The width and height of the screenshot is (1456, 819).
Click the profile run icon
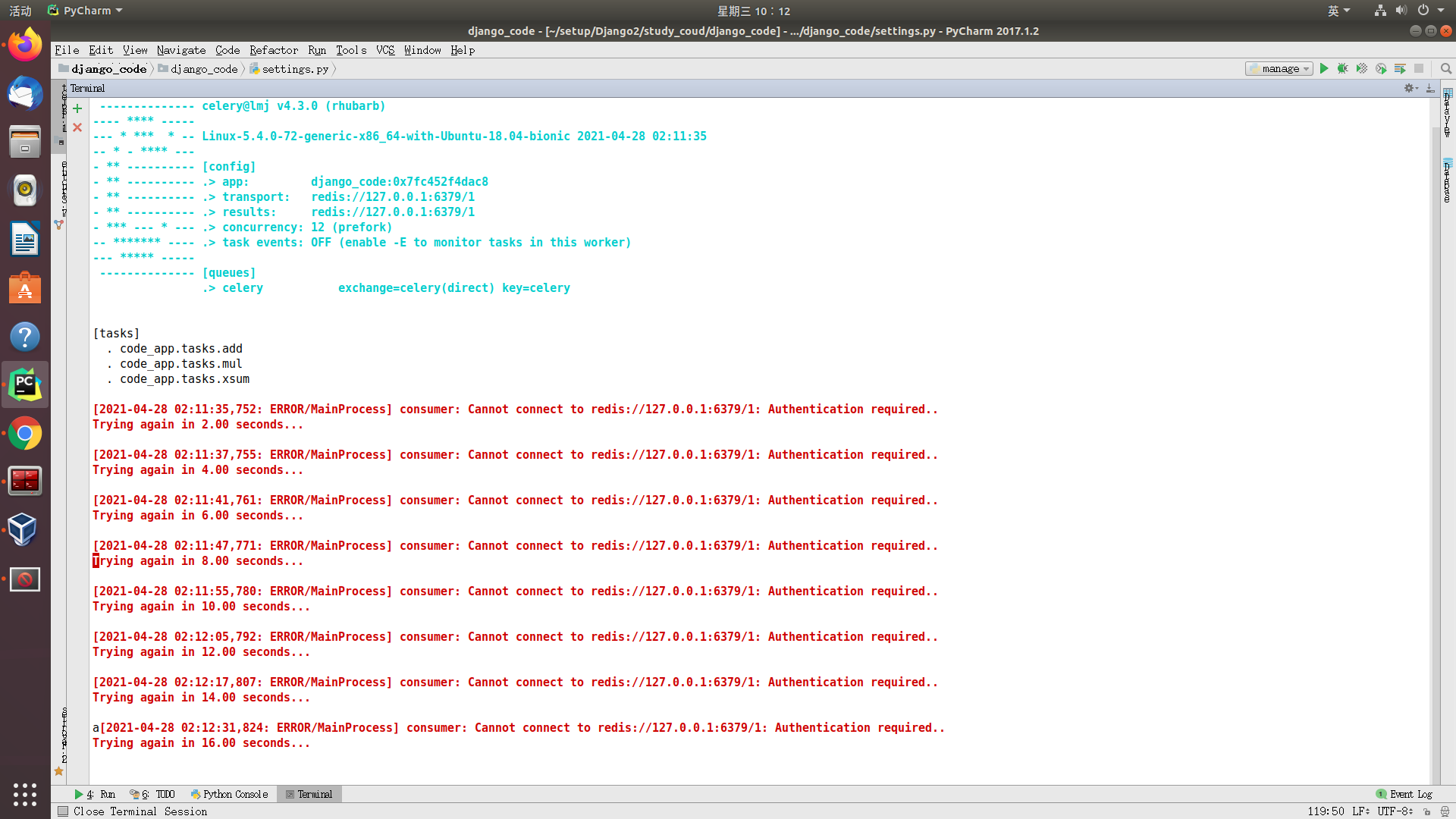click(1381, 68)
